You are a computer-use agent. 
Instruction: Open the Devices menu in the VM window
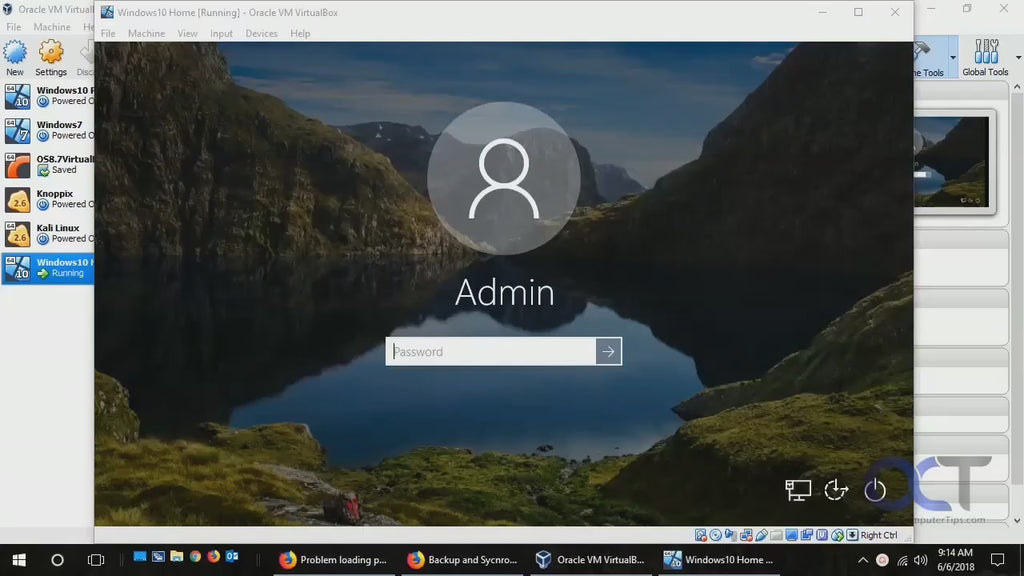261,33
